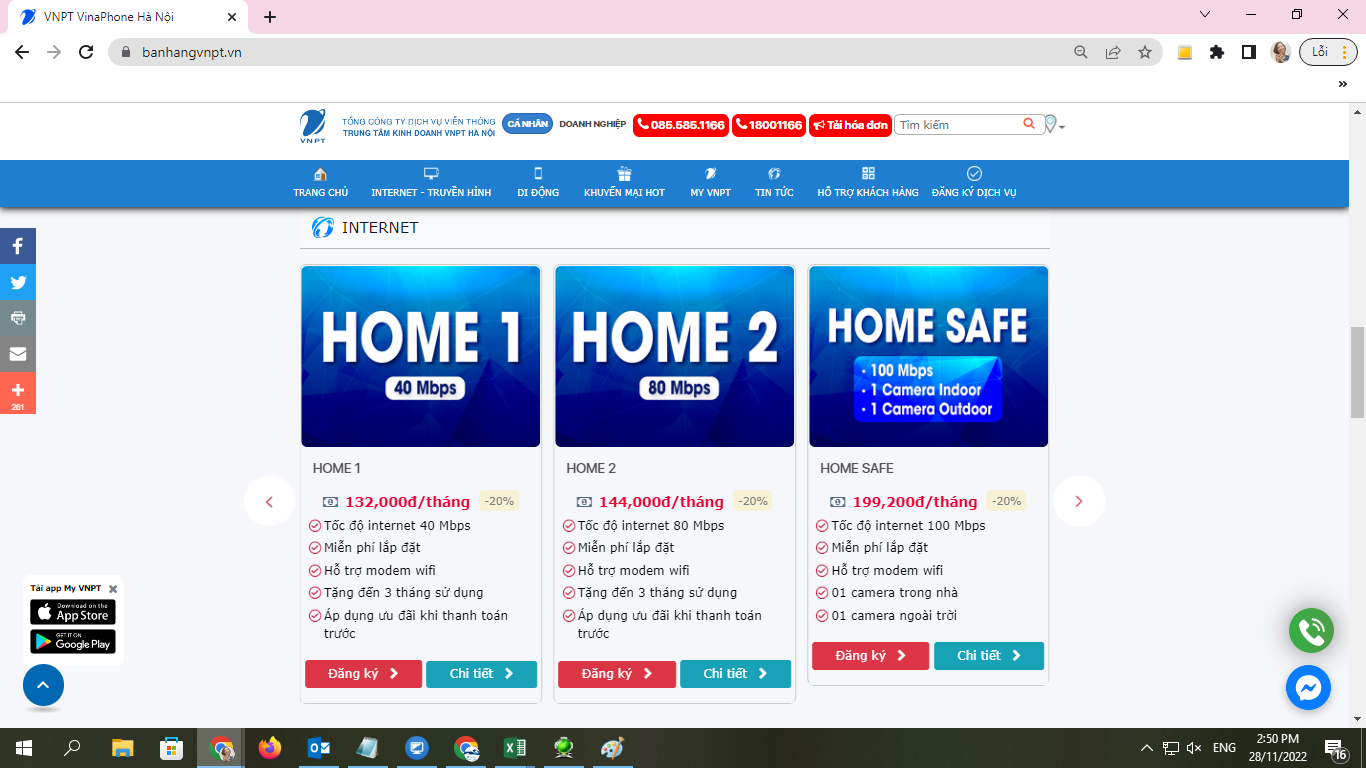The width and height of the screenshot is (1366, 768).
Task: Download My VNPT from App Store badge
Action: click(x=72, y=612)
